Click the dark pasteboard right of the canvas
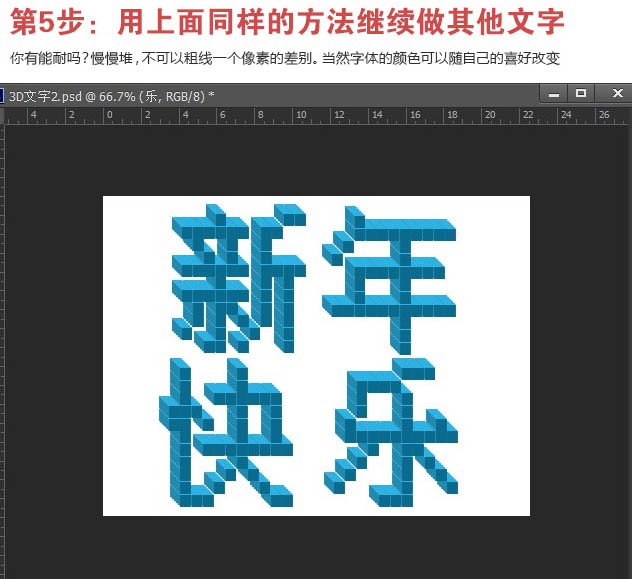 coord(580,350)
